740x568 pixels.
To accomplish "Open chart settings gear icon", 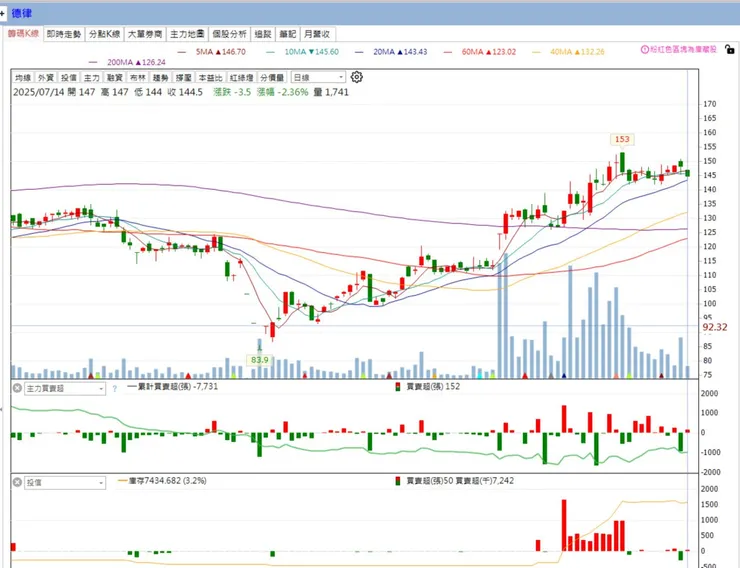I will (x=357, y=77).
